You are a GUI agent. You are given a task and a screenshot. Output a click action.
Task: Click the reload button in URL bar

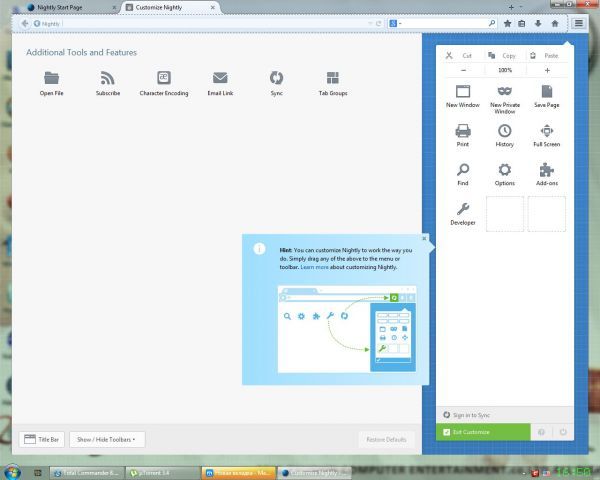(379, 24)
